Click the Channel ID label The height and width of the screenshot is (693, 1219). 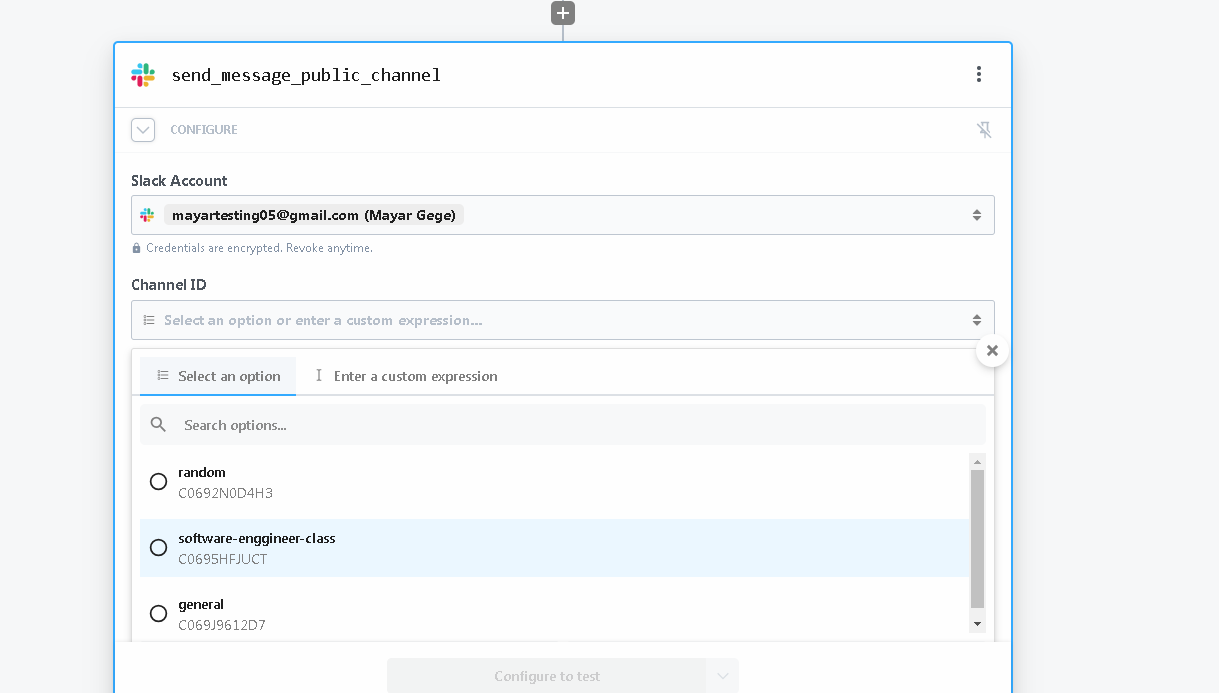pos(169,285)
